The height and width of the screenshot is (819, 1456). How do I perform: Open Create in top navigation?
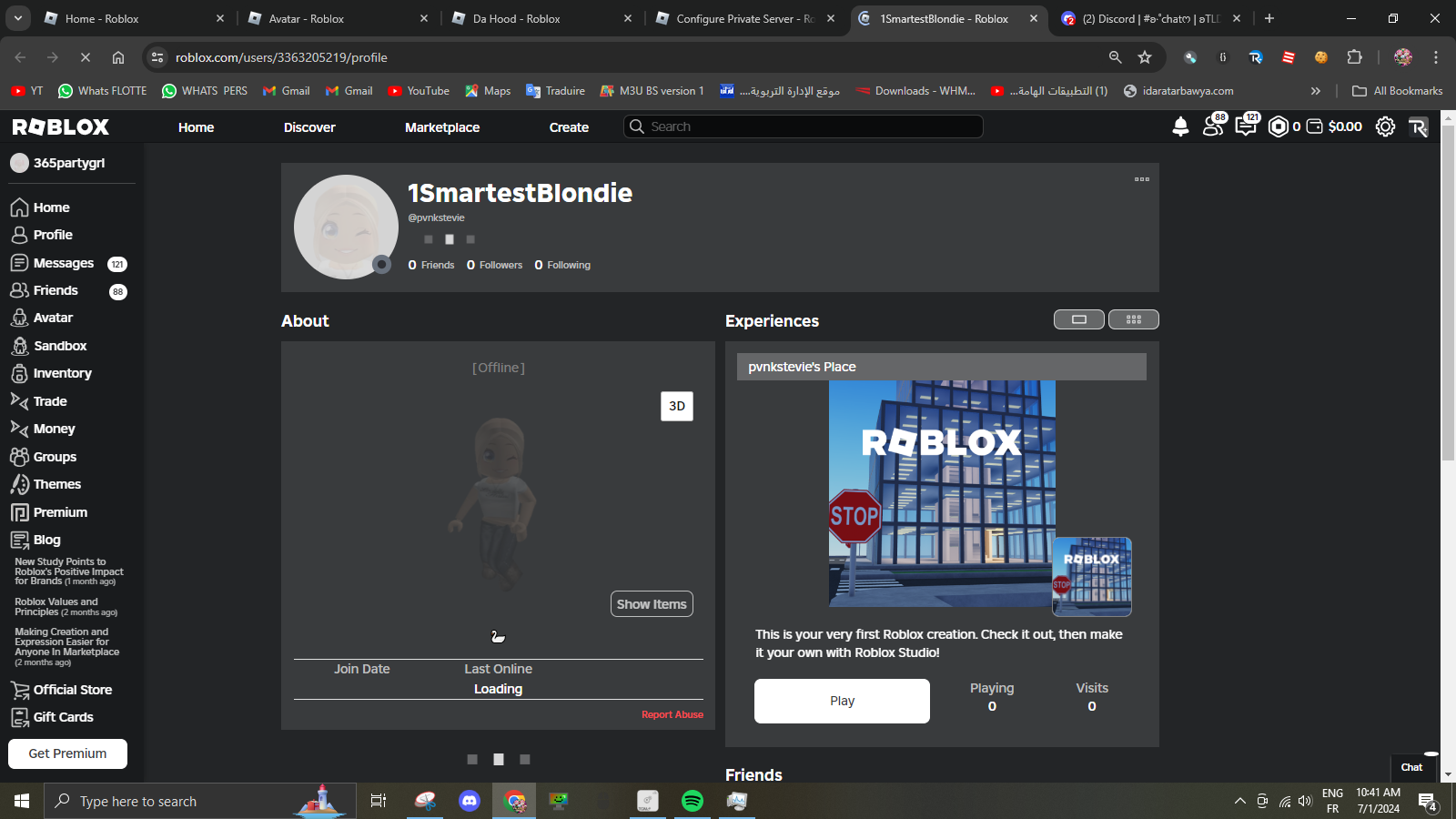pos(569,127)
